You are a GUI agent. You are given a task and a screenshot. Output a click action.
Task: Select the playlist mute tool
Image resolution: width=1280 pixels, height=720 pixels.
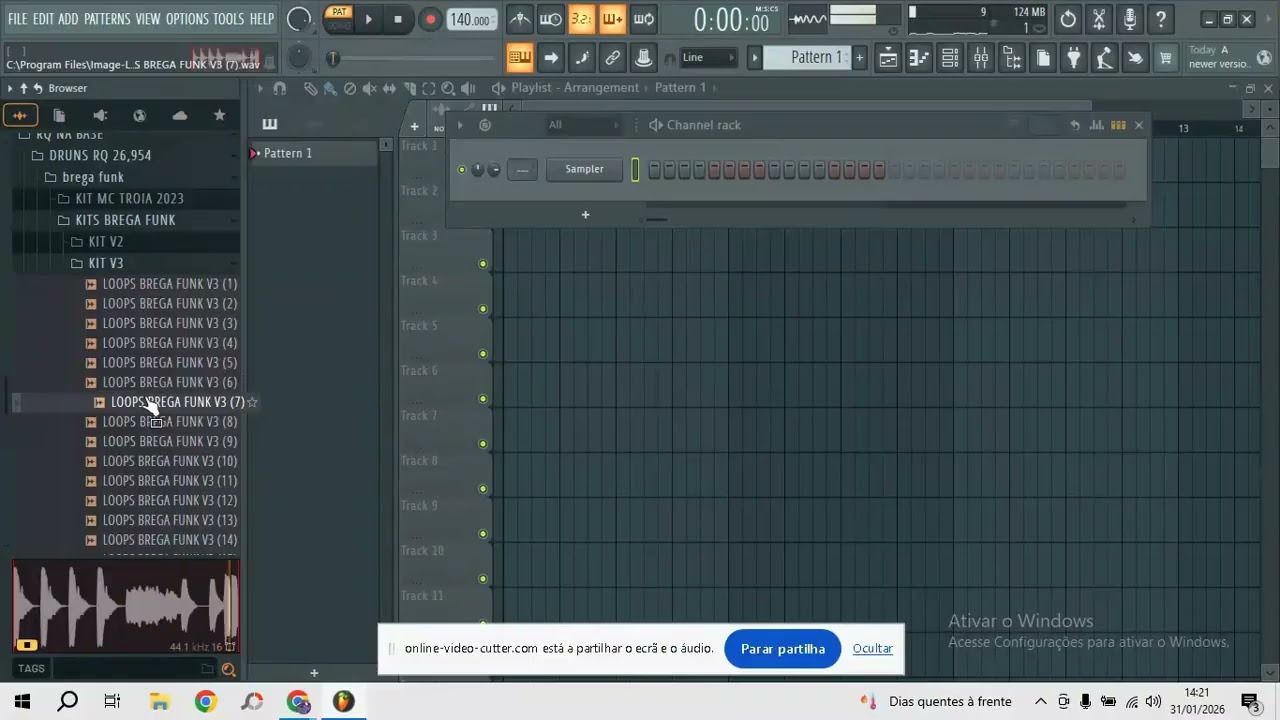[369, 89]
